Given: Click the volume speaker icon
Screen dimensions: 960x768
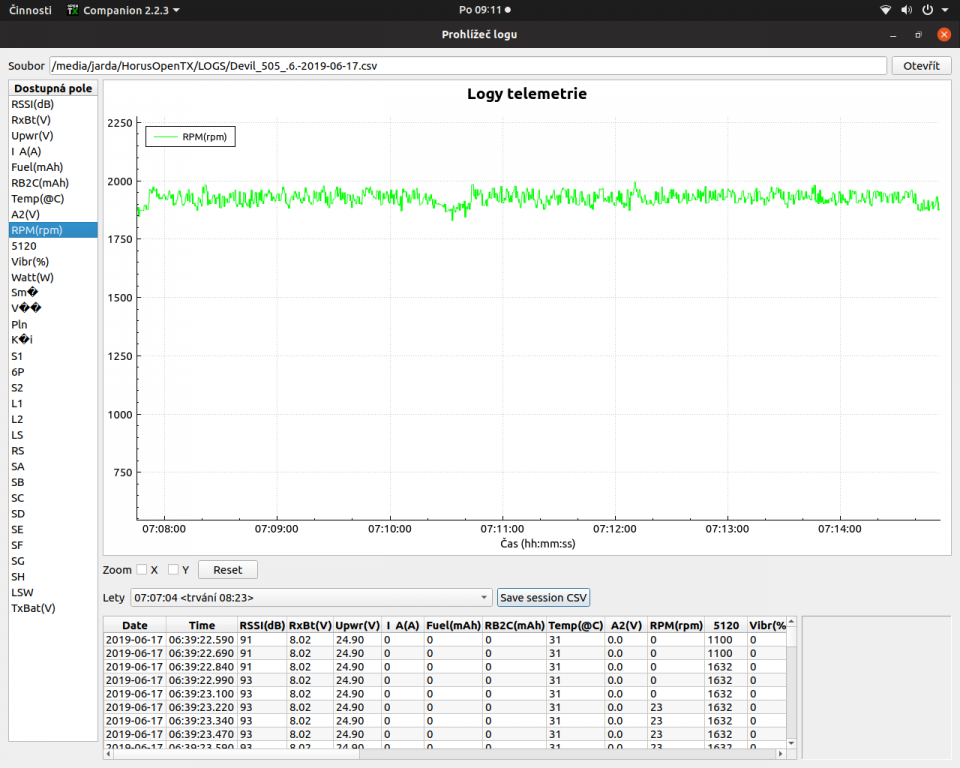Looking at the screenshot, I should (x=906, y=10).
